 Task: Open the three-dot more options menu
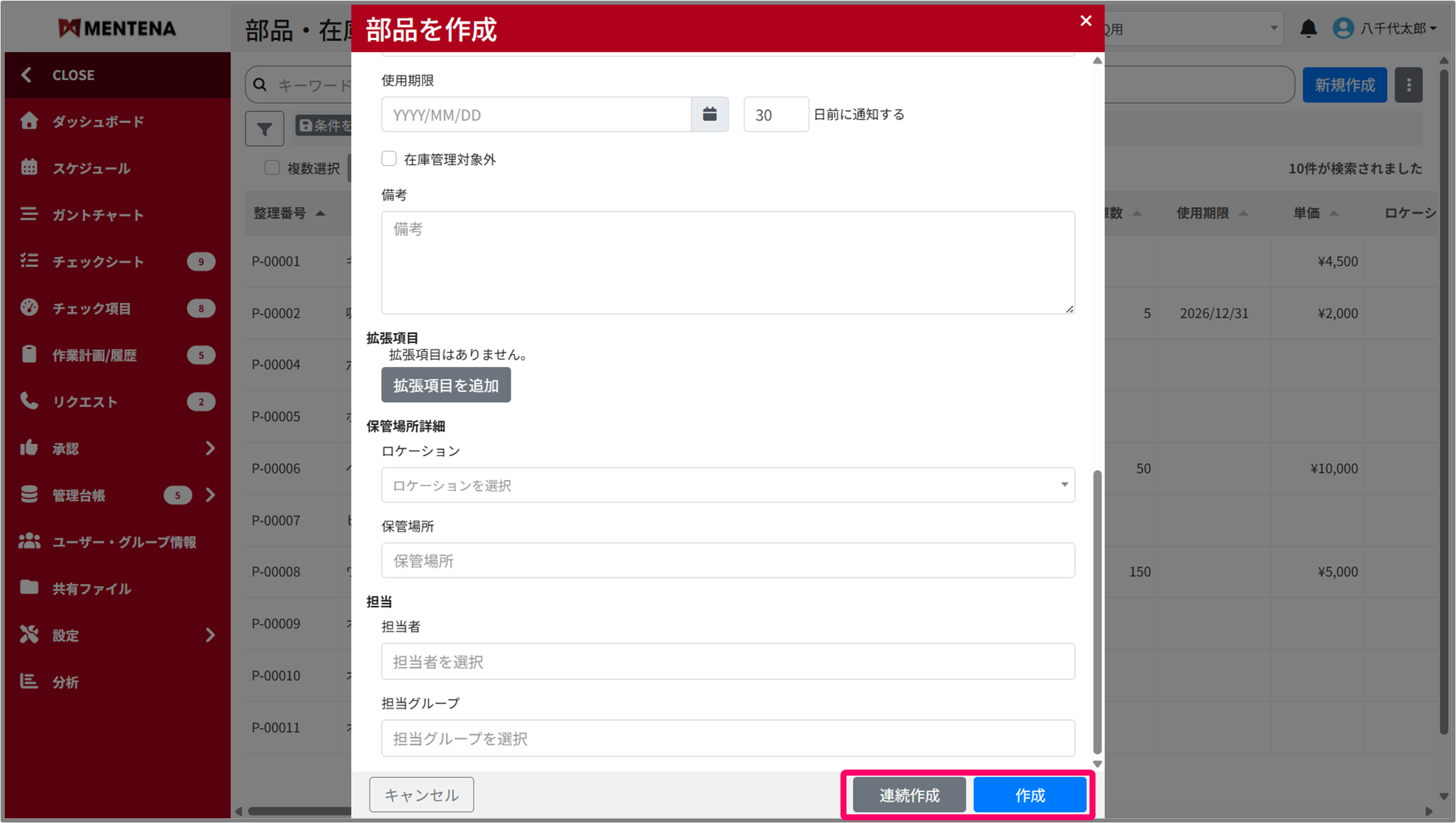[x=1409, y=85]
